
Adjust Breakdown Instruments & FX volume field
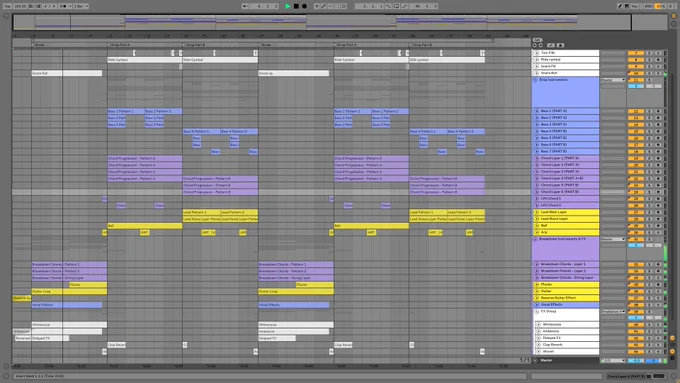pyautogui.click(x=636, y=245)
